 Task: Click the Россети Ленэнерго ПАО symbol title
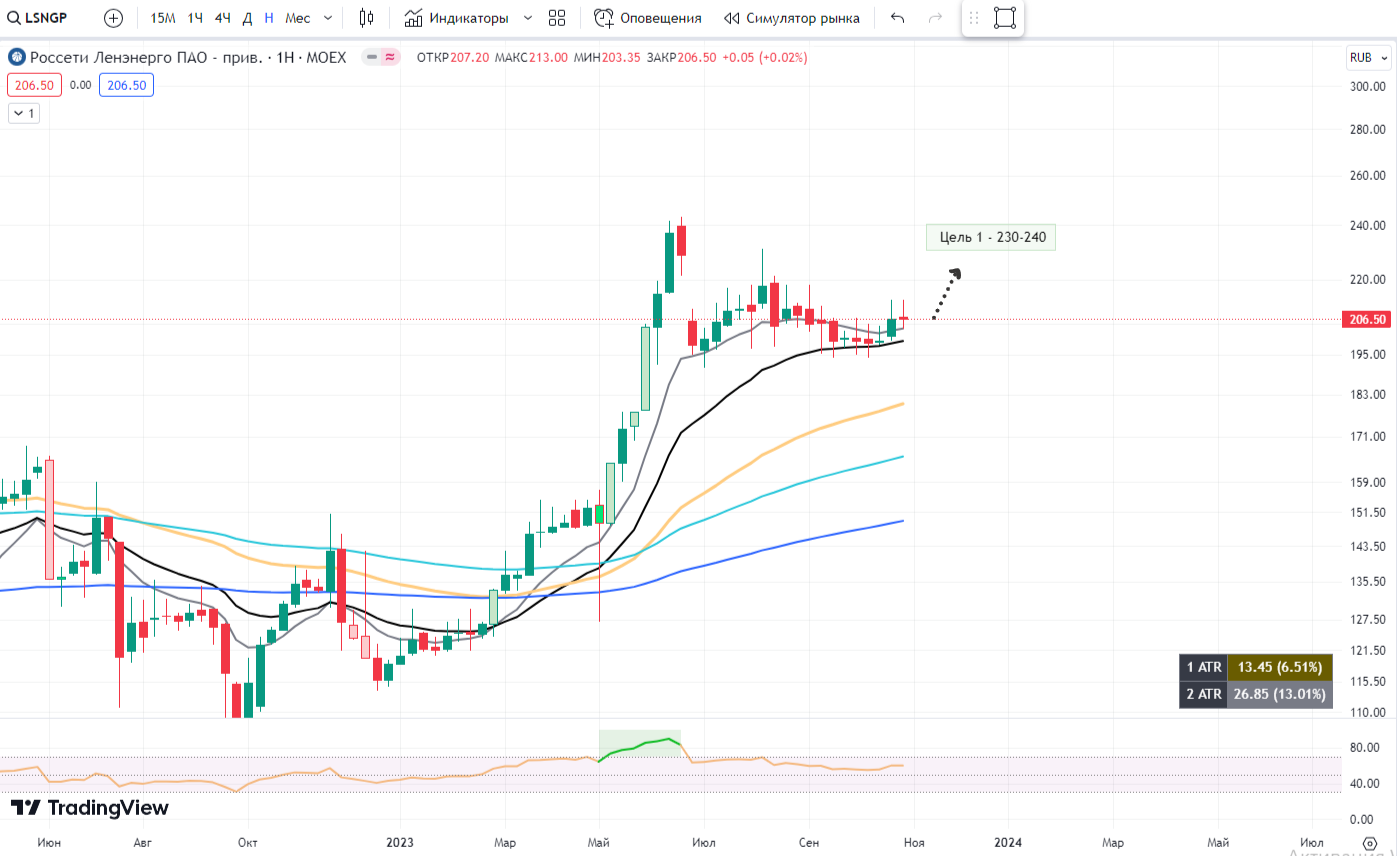(x=188, y=57)
